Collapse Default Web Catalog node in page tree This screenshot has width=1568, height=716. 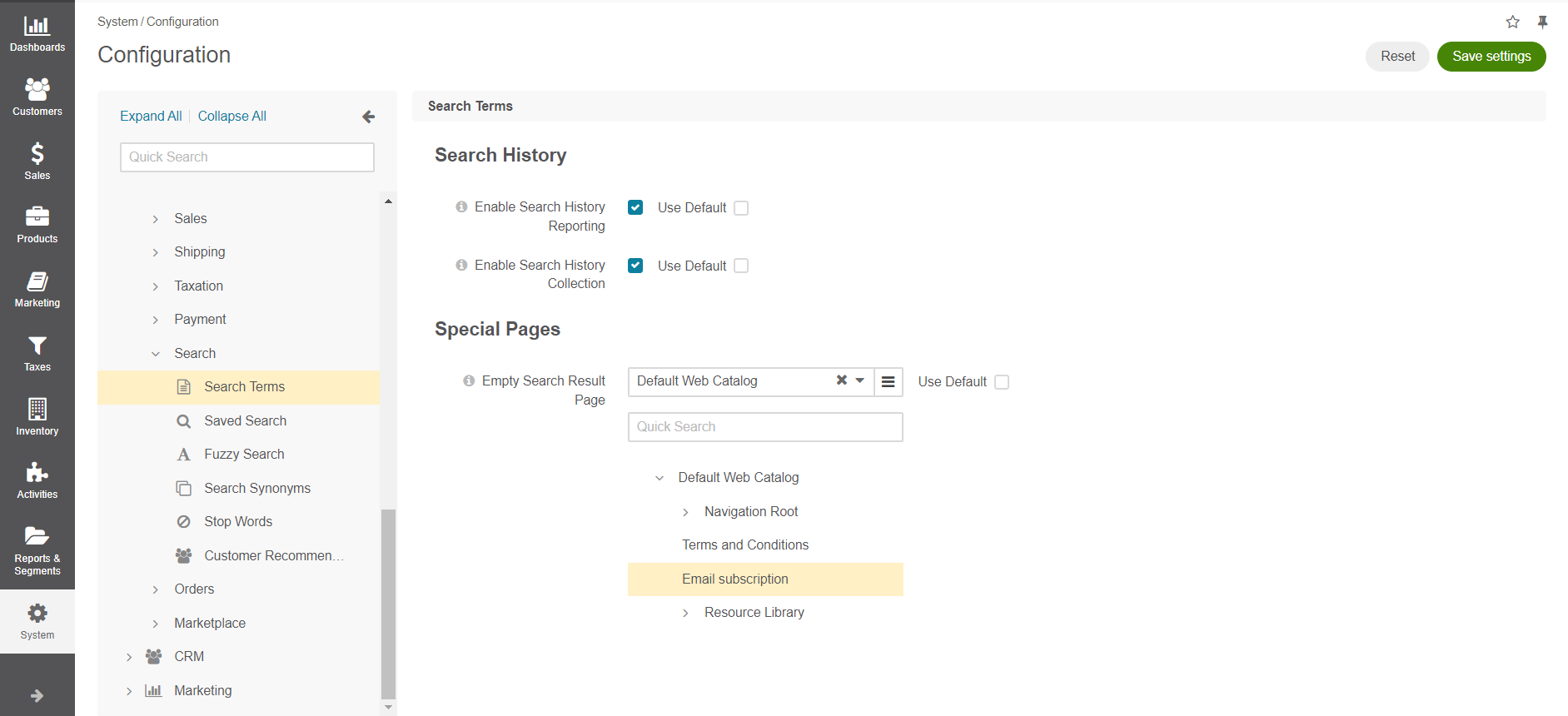[x=660, y=478]
